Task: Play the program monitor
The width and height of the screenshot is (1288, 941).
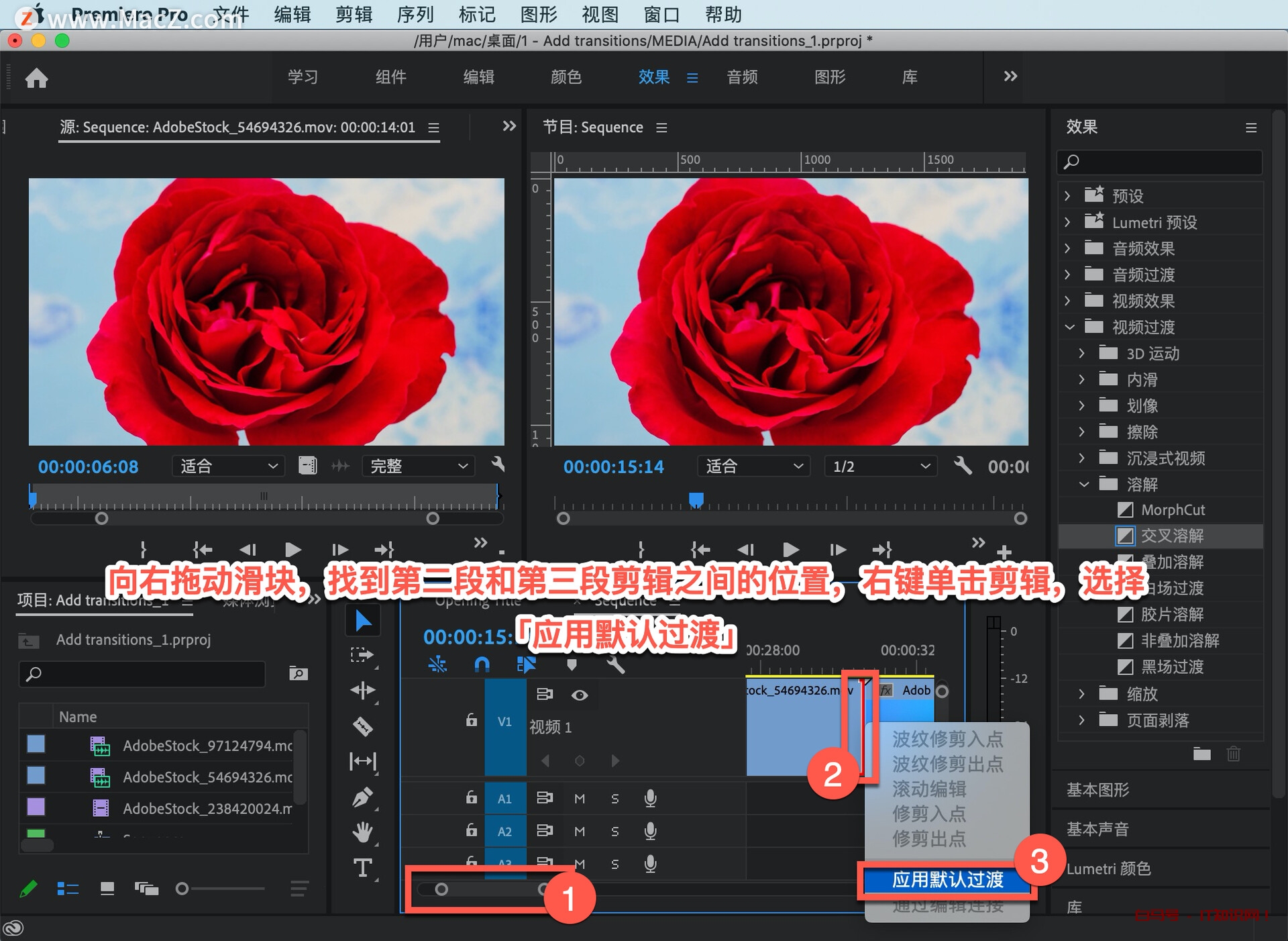Action: click(791, 550)
